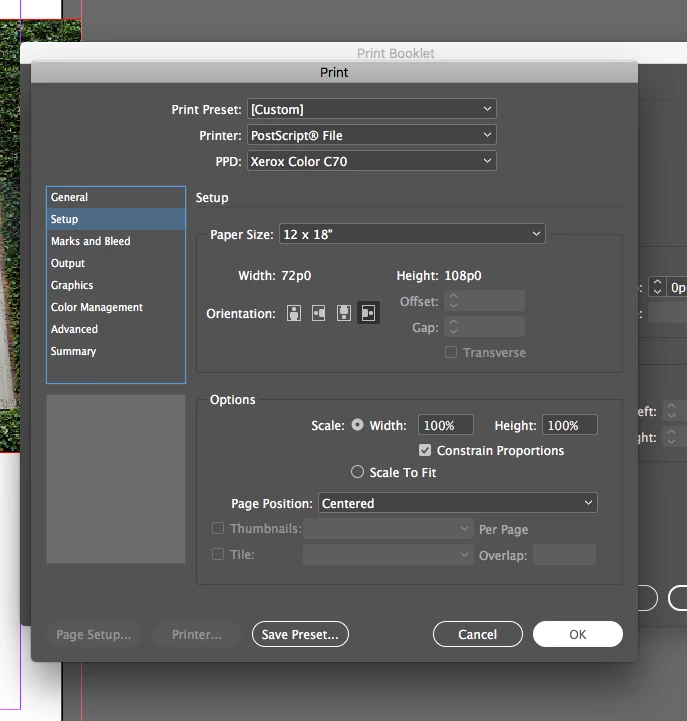This screenshot has height=721, width=687.
Task: Open the Printer dropdown
Action: pyautogui.click(x=372, y=135)
